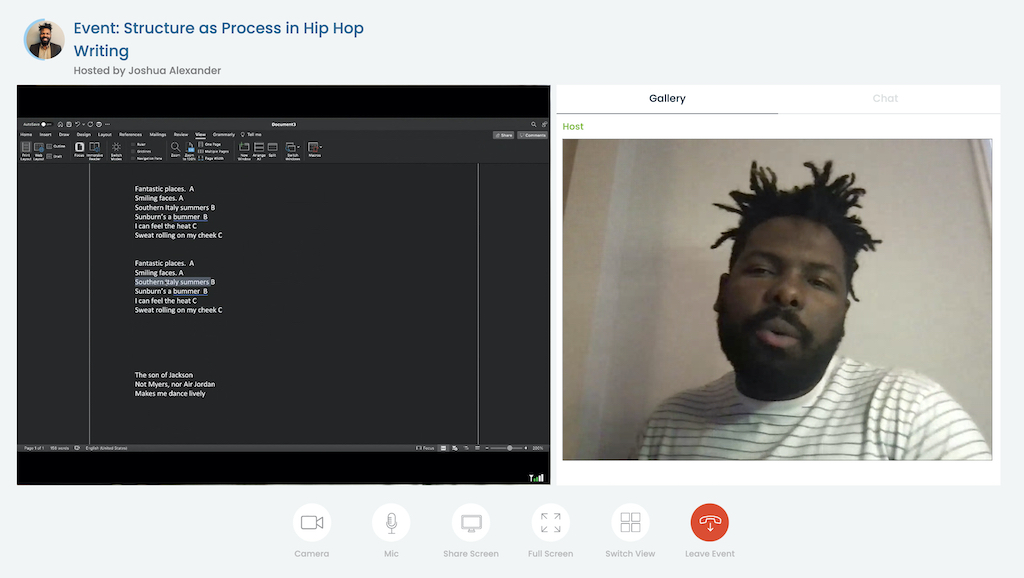The height and width of the screenshot is (578, 1024).
Task: Start sharing your screen
Action: (x=471, y=522)
